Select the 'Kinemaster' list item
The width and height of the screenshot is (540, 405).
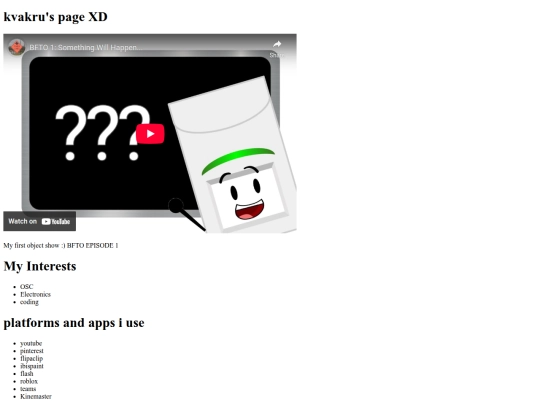[x=36, y=396]
